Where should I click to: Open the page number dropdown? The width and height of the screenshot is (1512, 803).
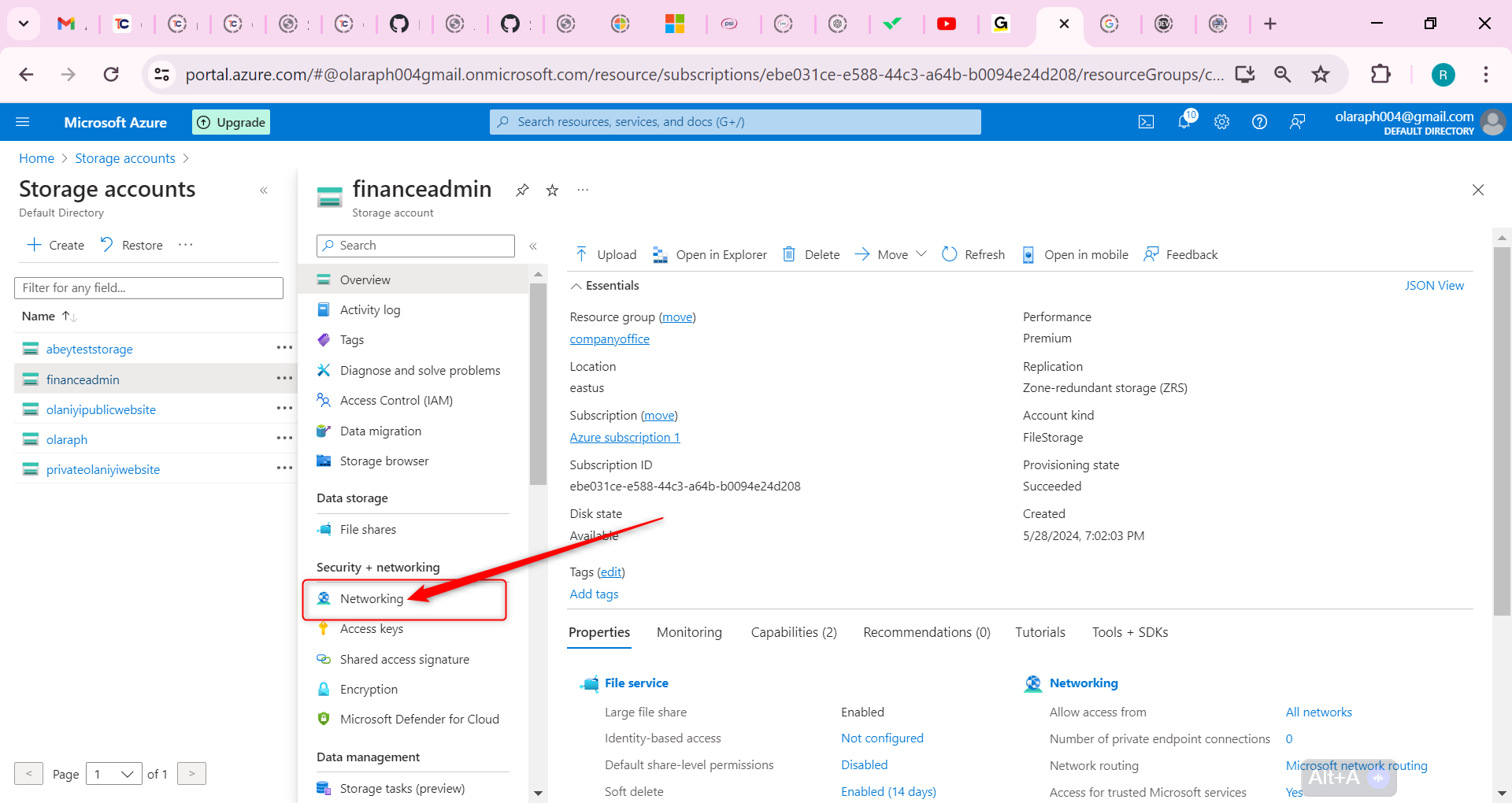click(114, 774)
